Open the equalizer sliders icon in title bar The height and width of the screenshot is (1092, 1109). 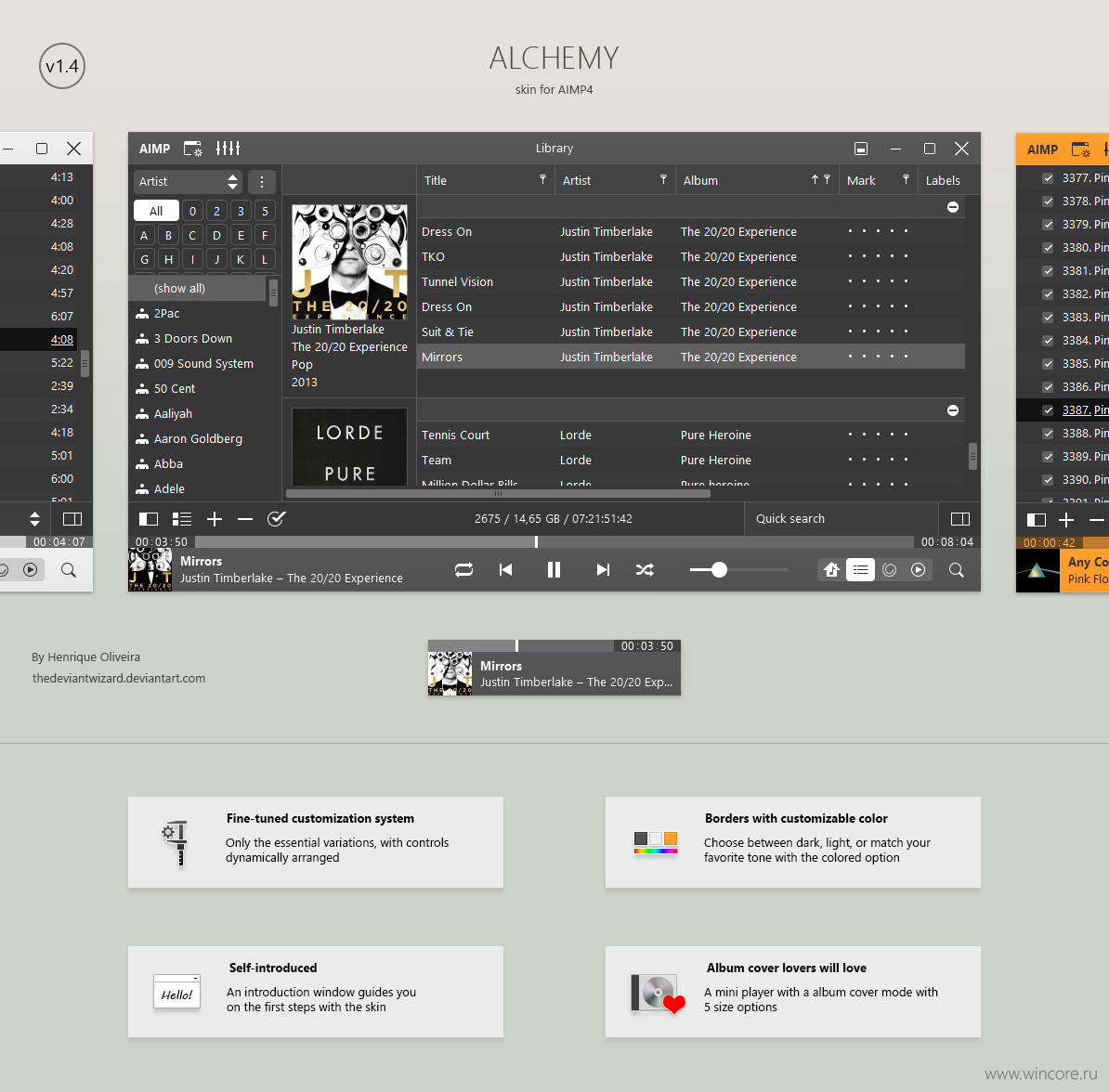pyautogui.click(x=228, y=149)
